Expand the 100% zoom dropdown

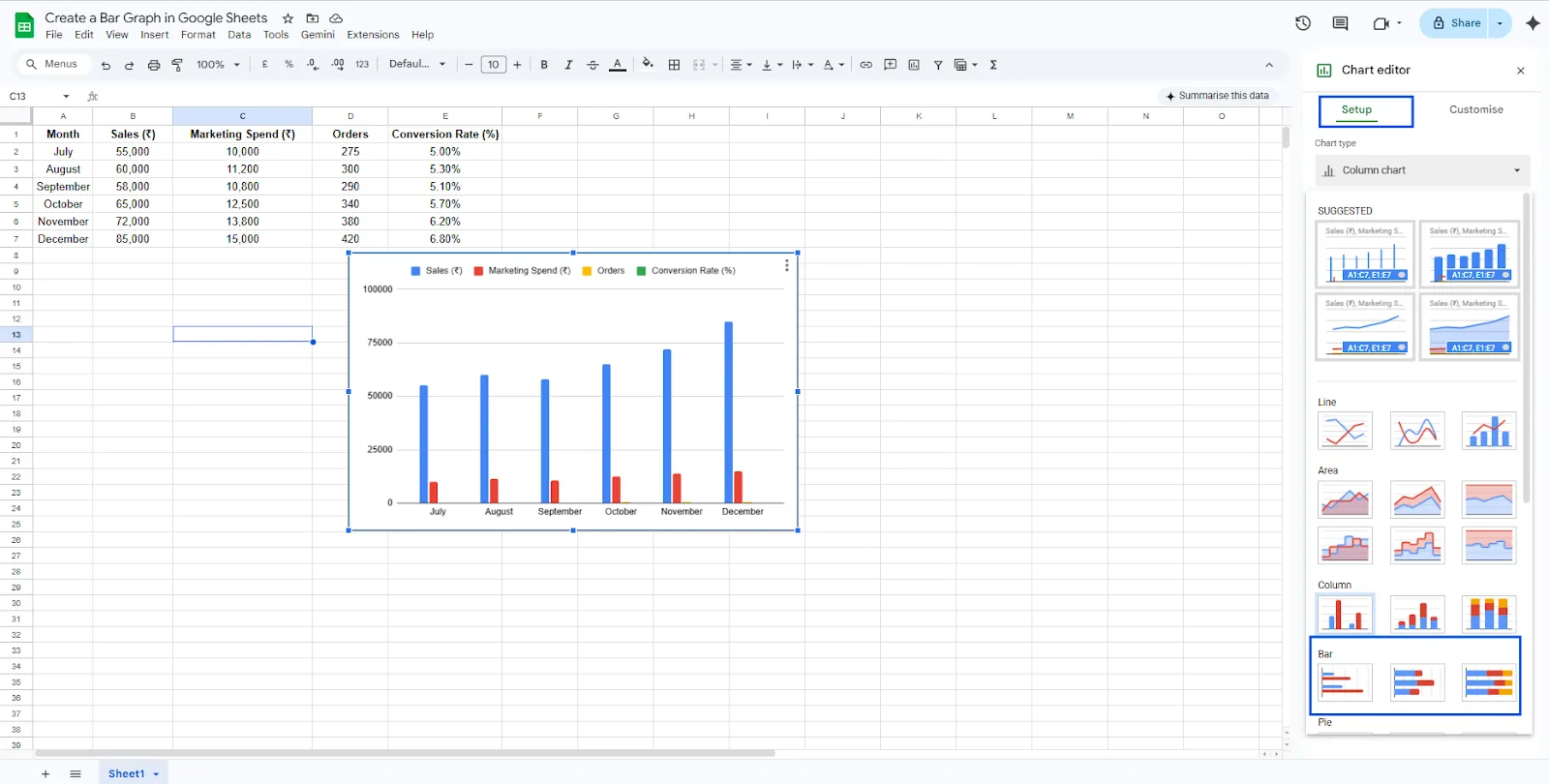point(218,65)
